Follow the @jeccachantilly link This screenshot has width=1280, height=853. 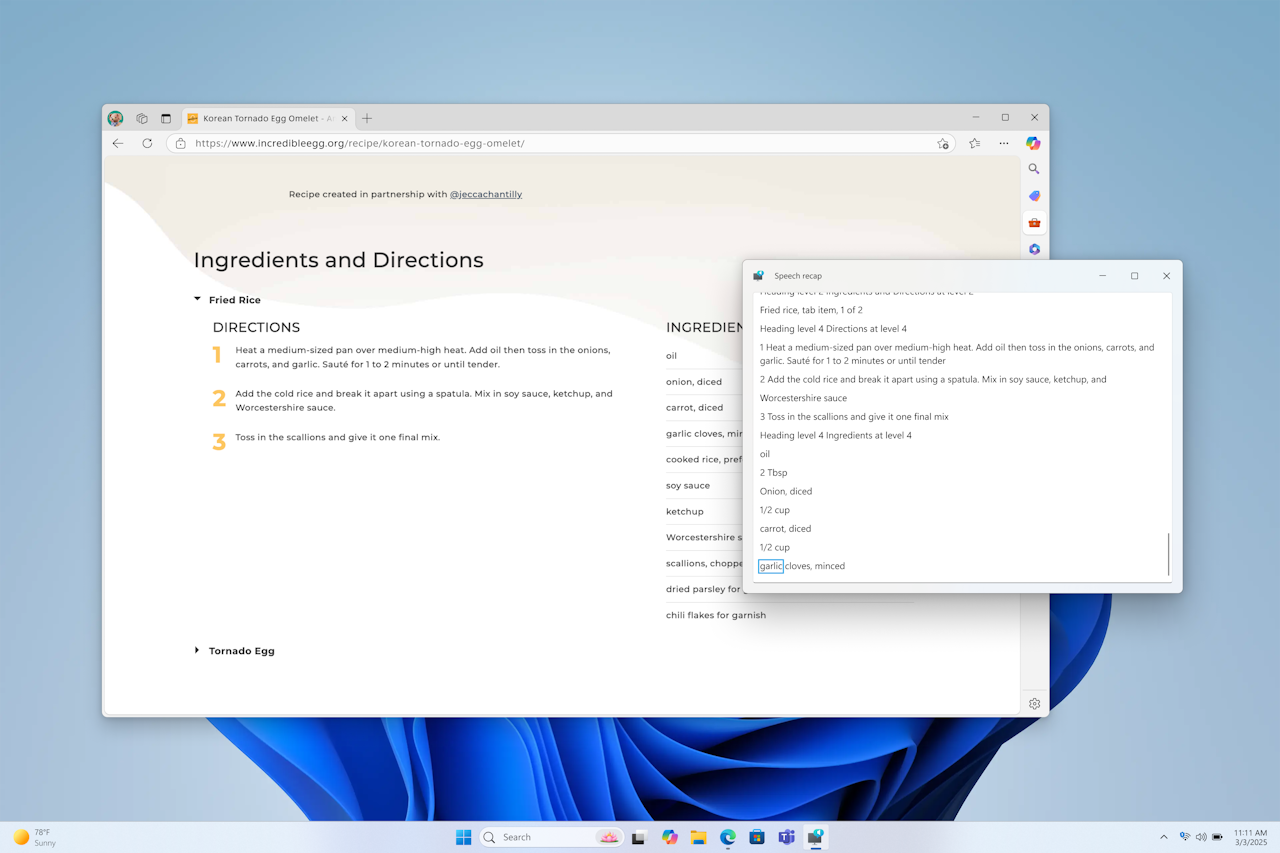point(486,194)
